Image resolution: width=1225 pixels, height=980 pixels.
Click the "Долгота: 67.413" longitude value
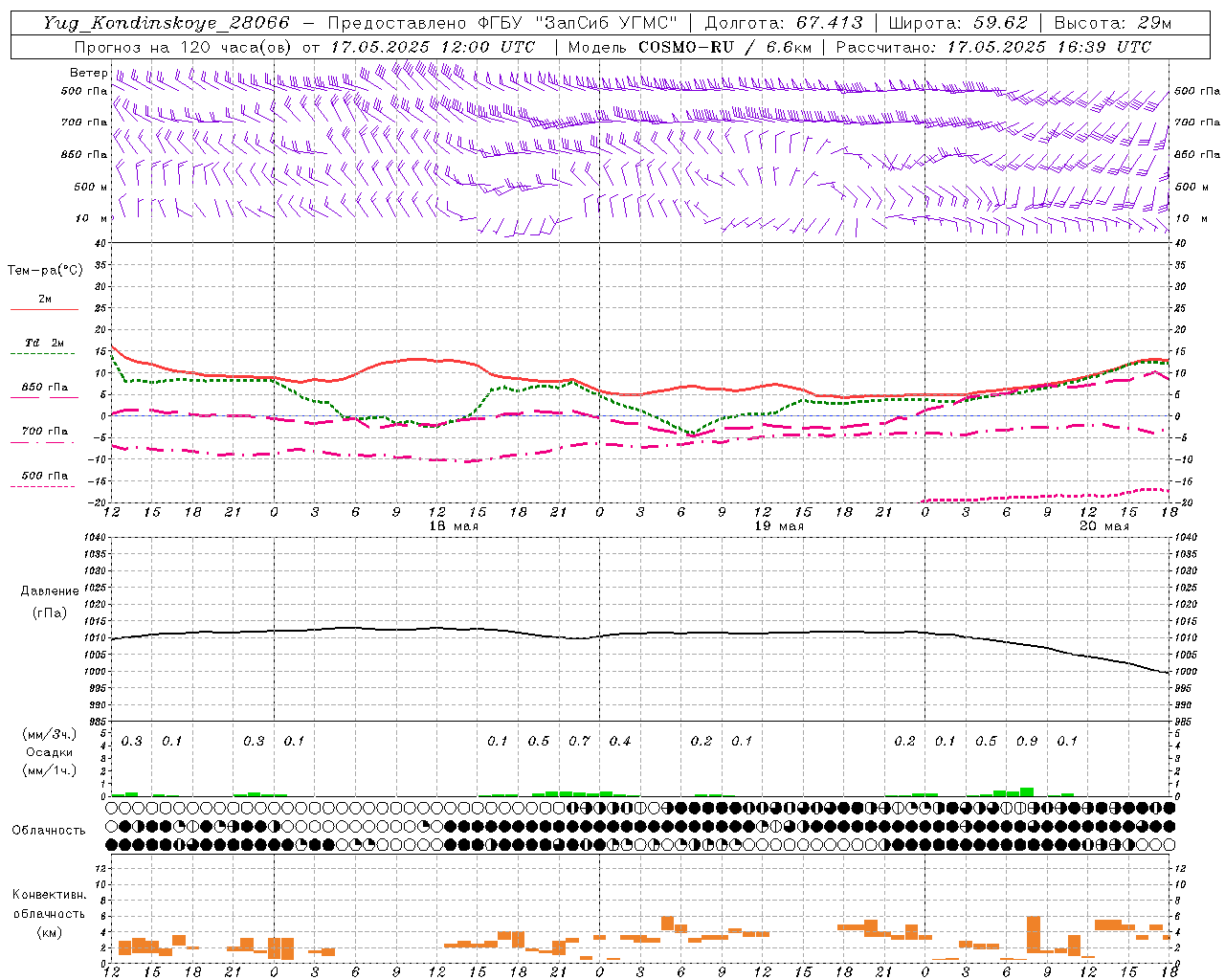(784, 23)
